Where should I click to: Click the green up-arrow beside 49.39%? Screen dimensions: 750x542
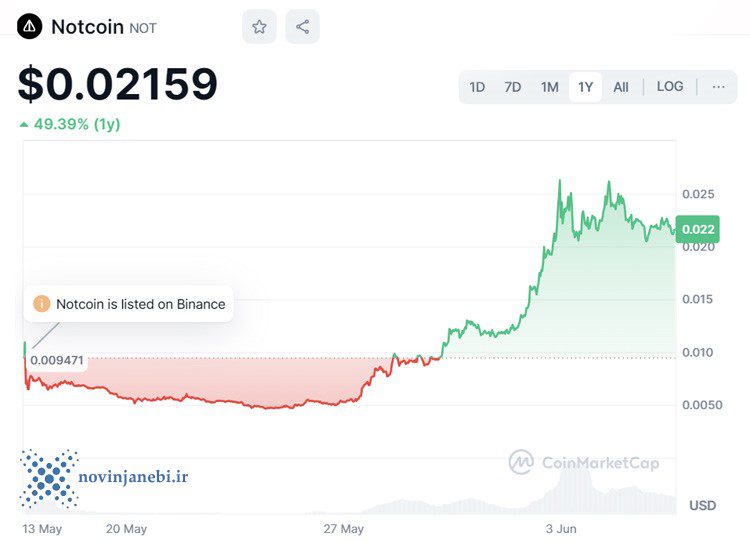coord(24,125)
